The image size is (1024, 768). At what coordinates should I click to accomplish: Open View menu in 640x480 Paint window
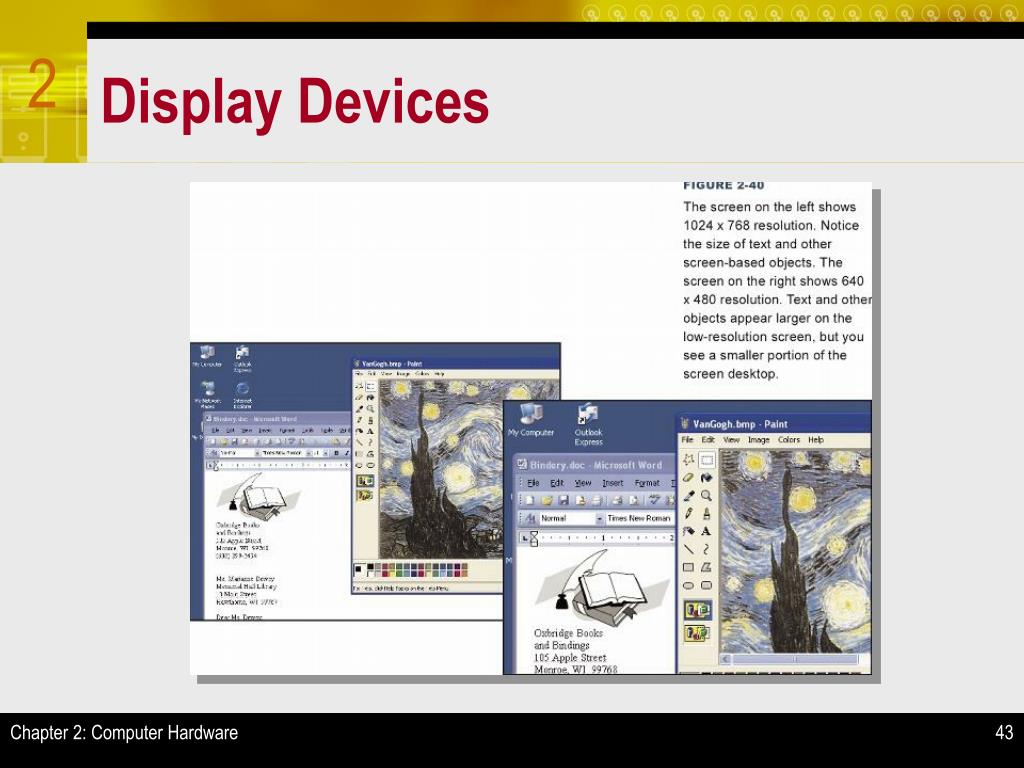[x=731, y=440]
